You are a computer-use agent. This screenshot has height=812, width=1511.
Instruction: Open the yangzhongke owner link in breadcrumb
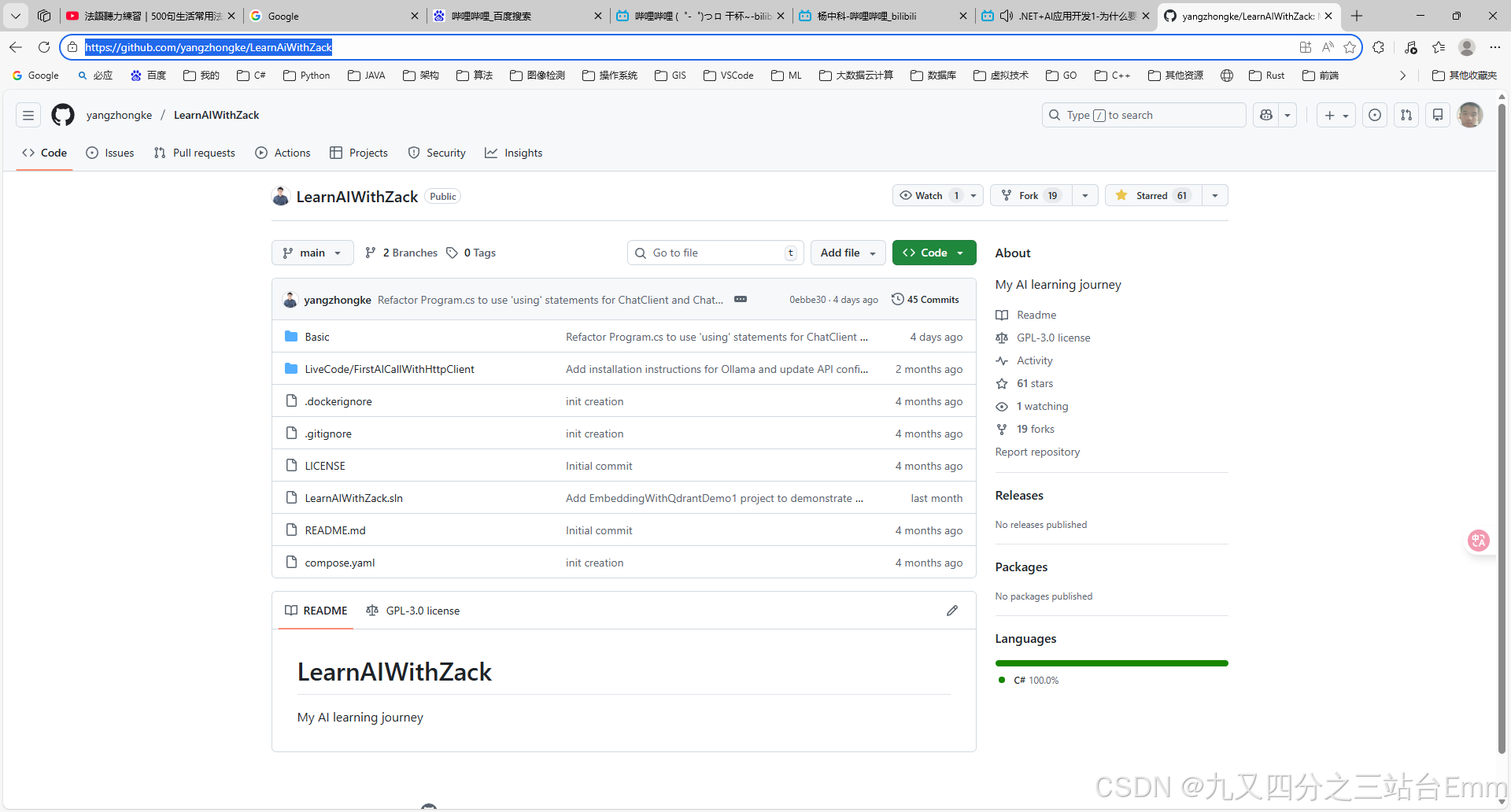(x=119, y=115)
